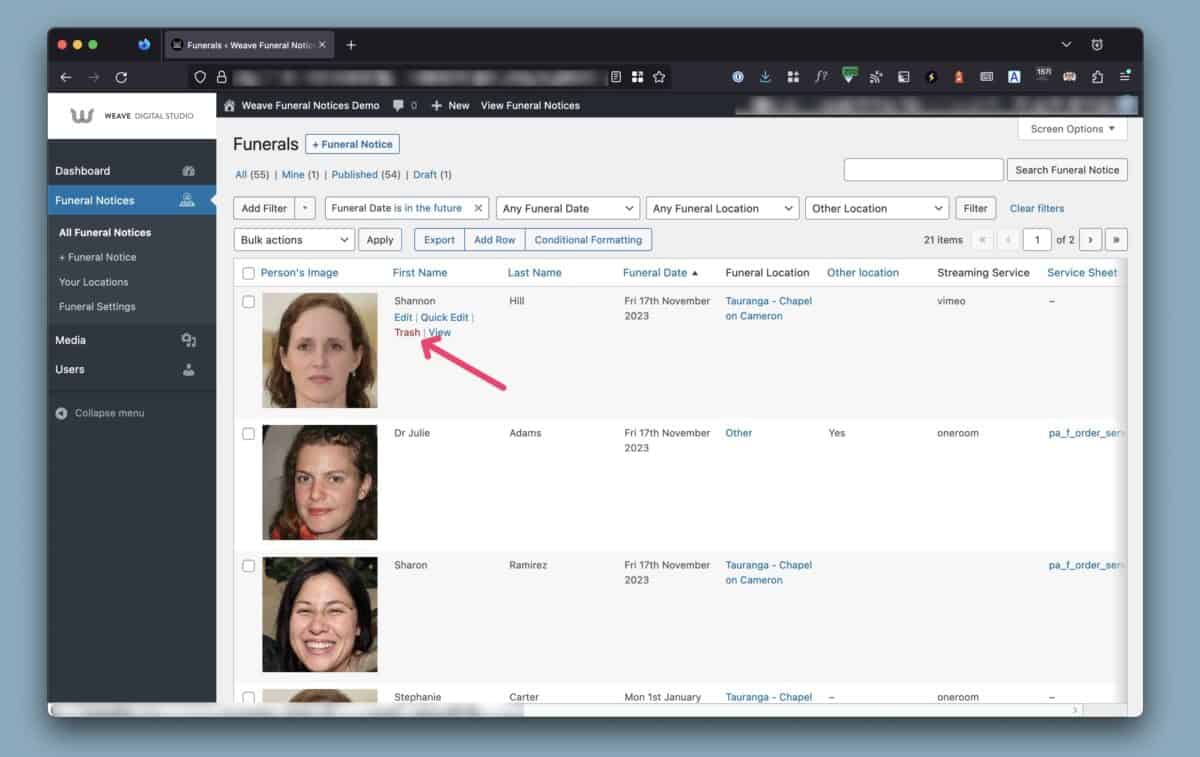Click the home icon in admin bar

229,105
